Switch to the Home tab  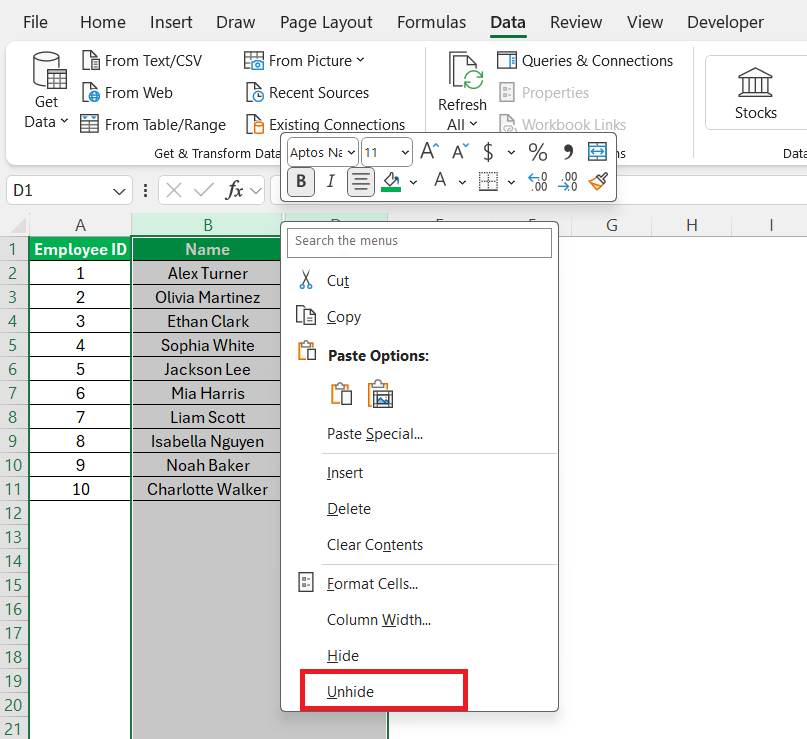(x=102, y=22)
